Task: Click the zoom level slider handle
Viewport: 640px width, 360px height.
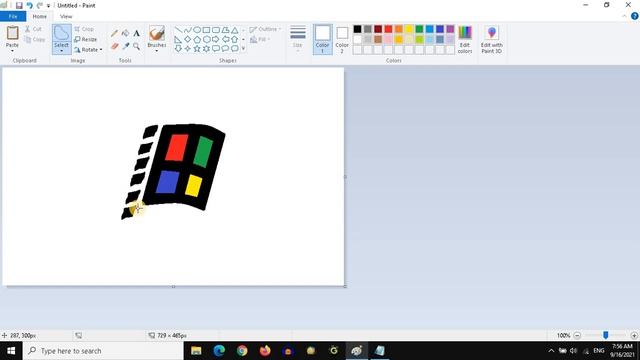Action: tap(606, 335)
